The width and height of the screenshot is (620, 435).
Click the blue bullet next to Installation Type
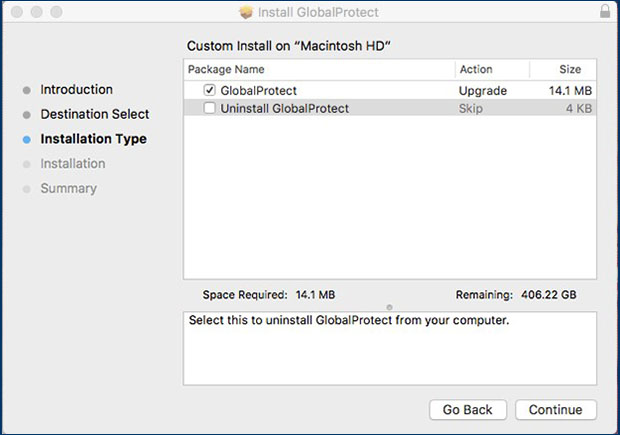26,140
